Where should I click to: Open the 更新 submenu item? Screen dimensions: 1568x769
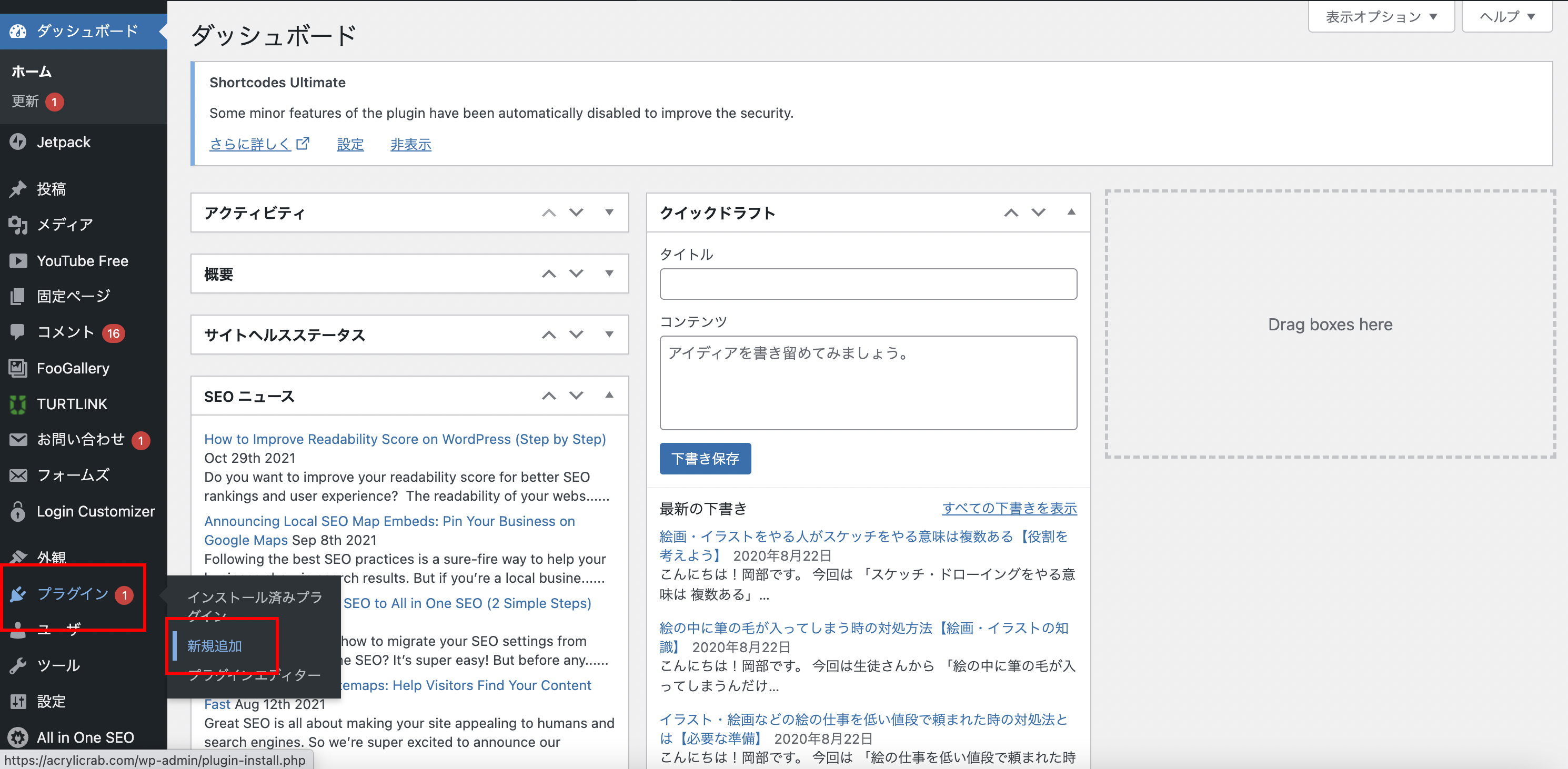[26, 101]
